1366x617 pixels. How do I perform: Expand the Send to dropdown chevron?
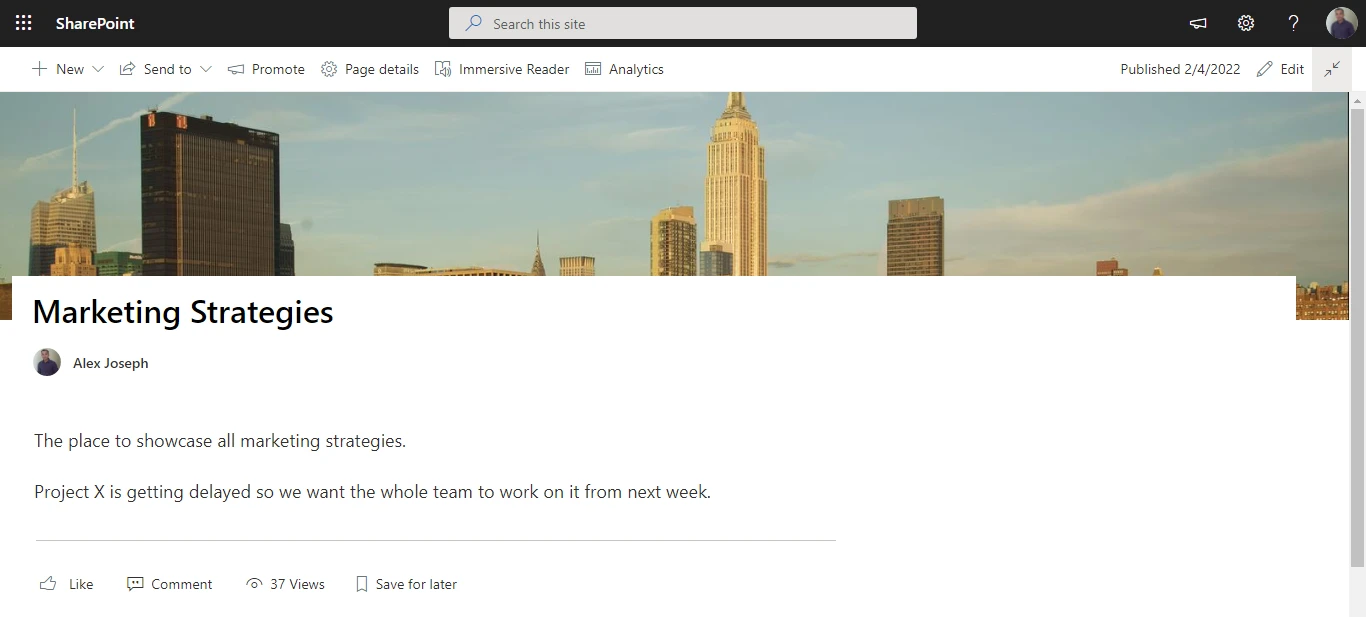coord(206,69)
